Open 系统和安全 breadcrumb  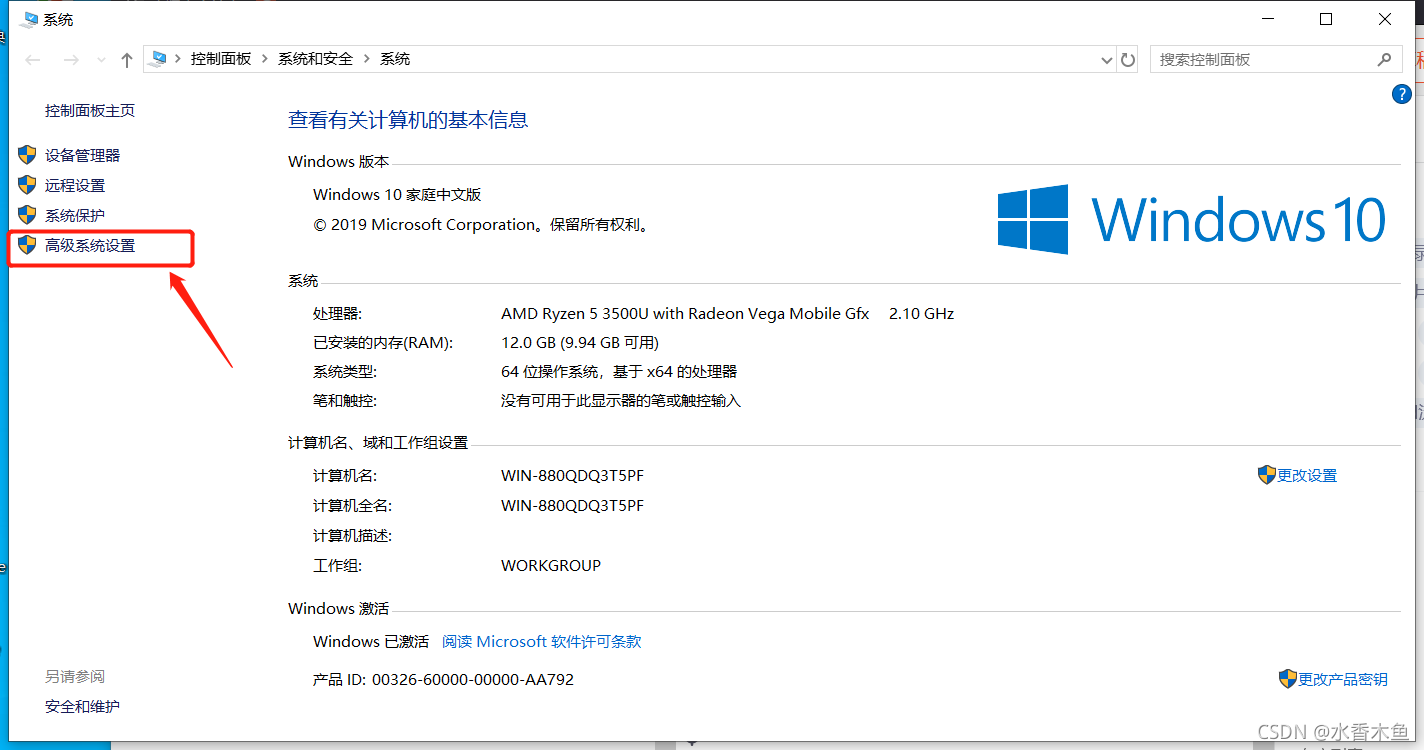click(315, 59)
